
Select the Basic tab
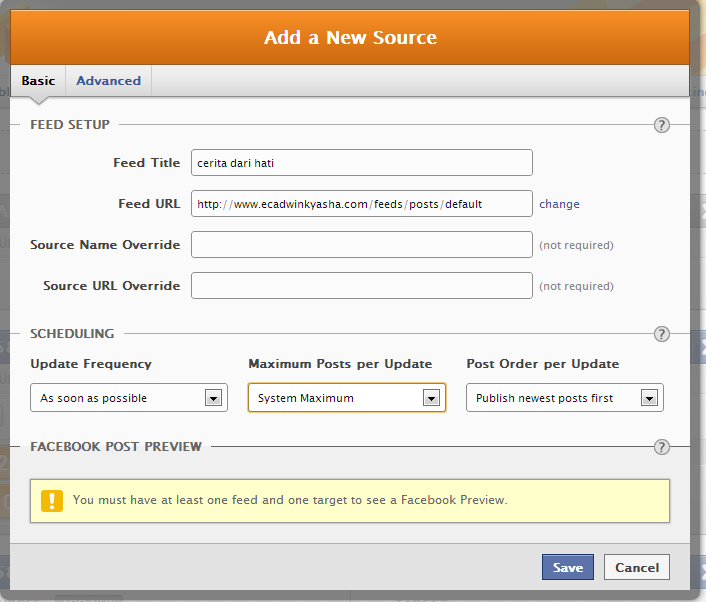[38, 81]
